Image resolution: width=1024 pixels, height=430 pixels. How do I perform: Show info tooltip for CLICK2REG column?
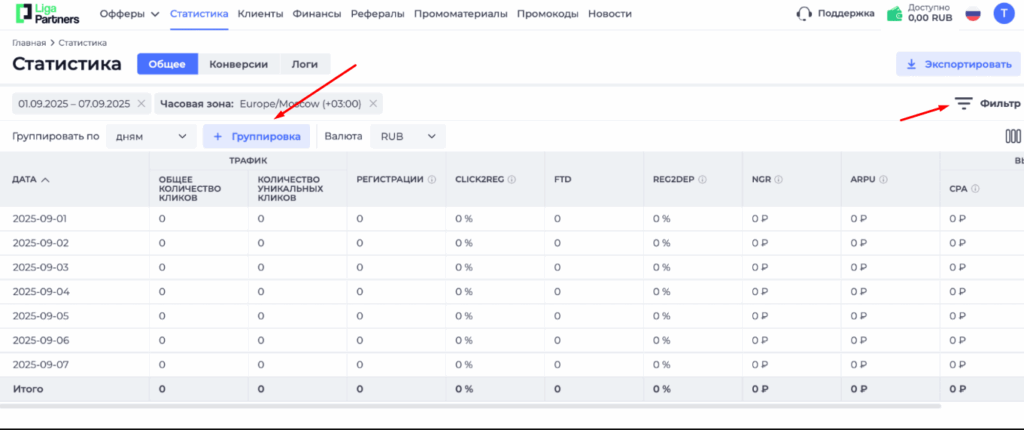click(511, 180)
